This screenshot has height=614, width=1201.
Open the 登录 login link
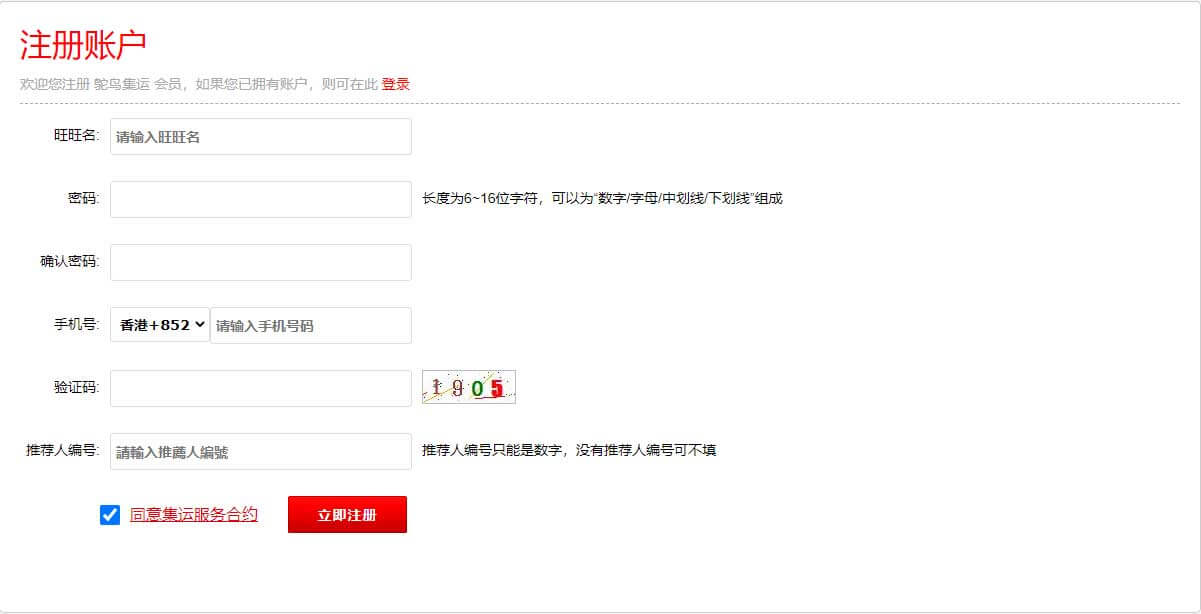pyautogui.click(x=395, y=84)
